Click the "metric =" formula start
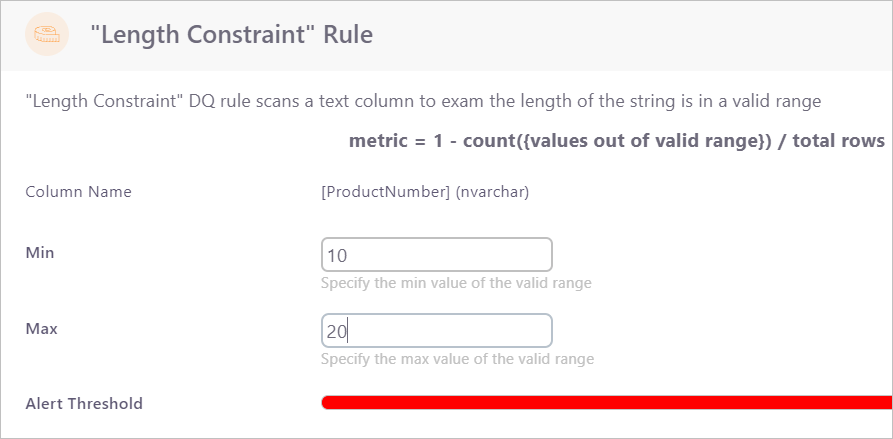Viewport: 893px width, 439px height. (x=379, y=141)
